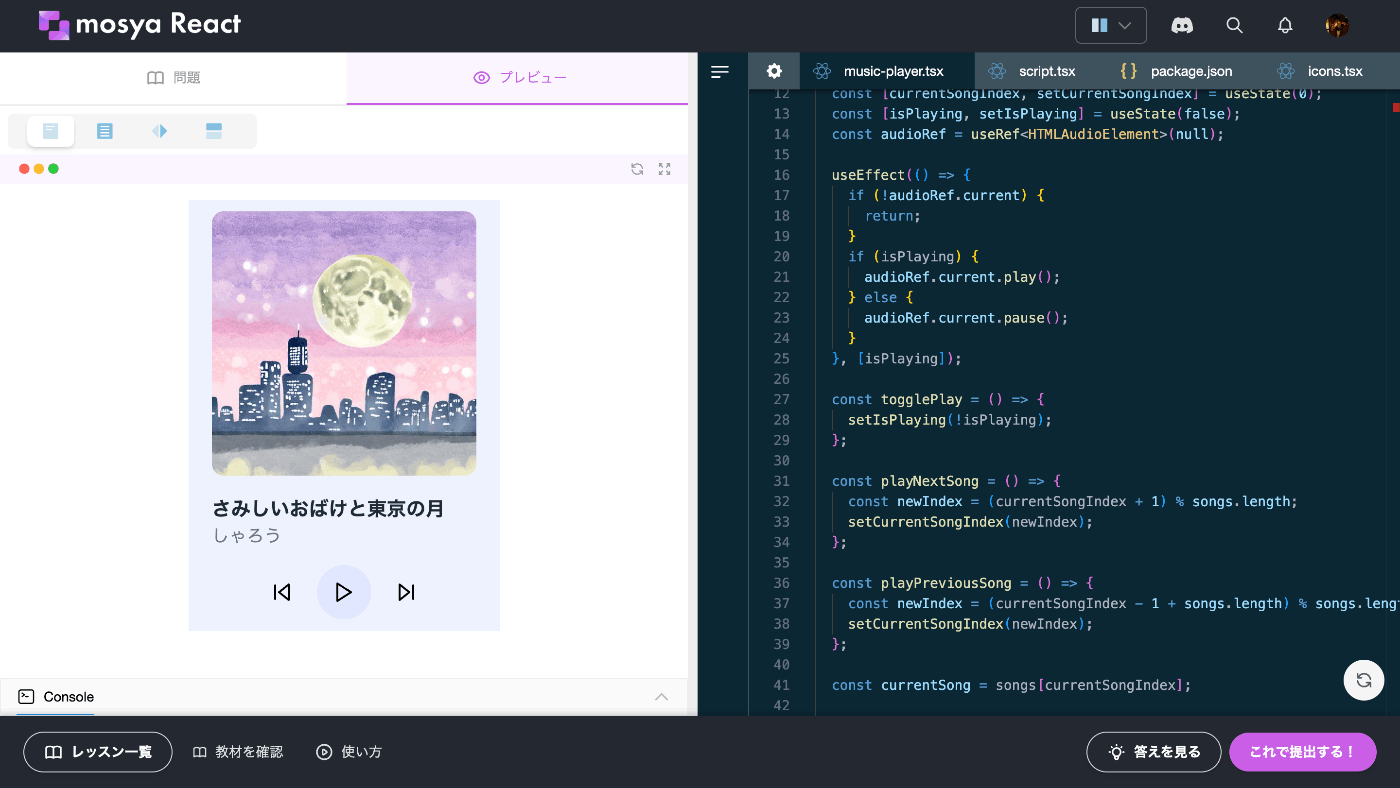This screenshot has width=1400, height=788.
Task: Select the second preview layout mode icon
Action: pyautogui.click(x=104, y=131)
